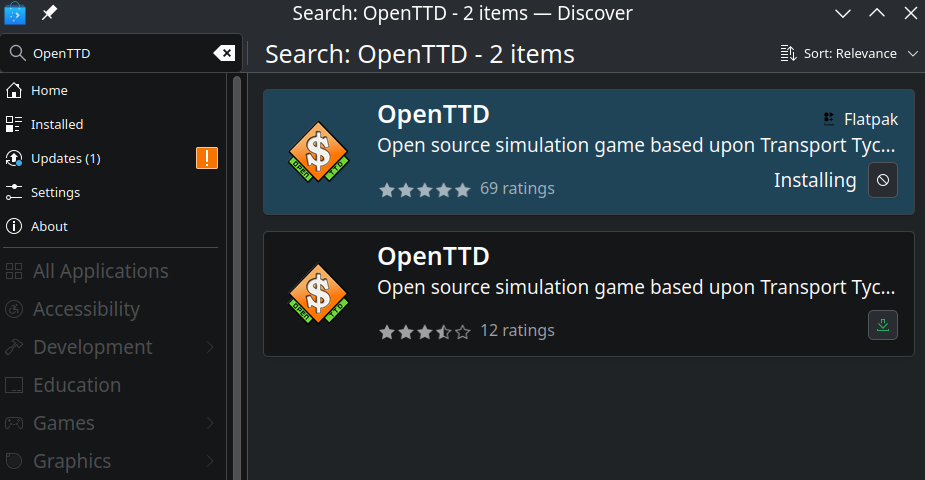This screenshot has height=480, width=925.
Task: Click the search magnifier icon
Action: click(18, 53)
